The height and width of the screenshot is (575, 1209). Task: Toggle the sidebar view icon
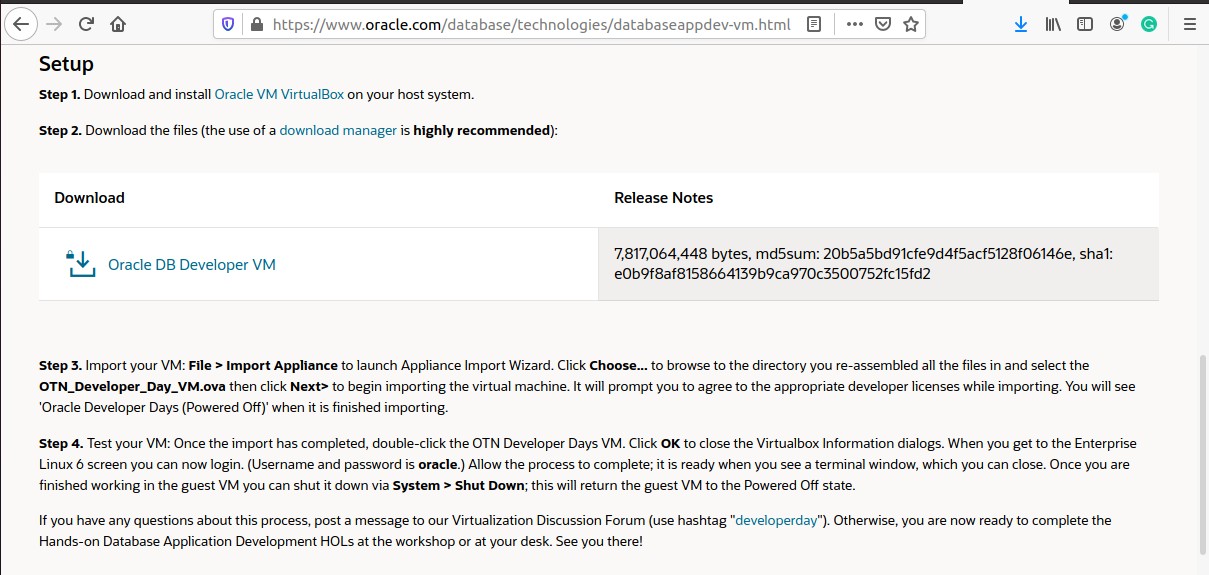coord(1085,24)
